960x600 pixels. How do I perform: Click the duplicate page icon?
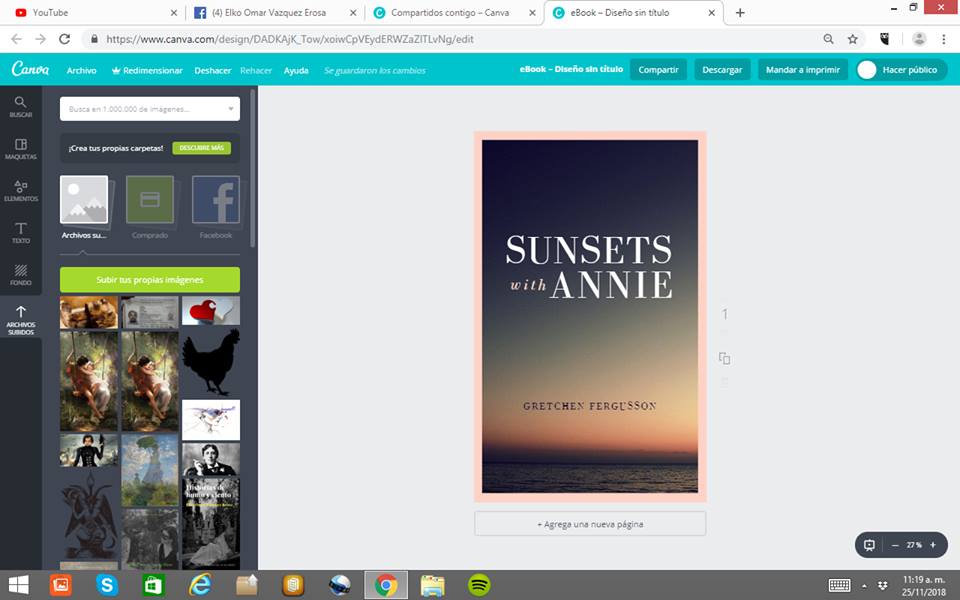pyautogui.click(x=725, y=358)
